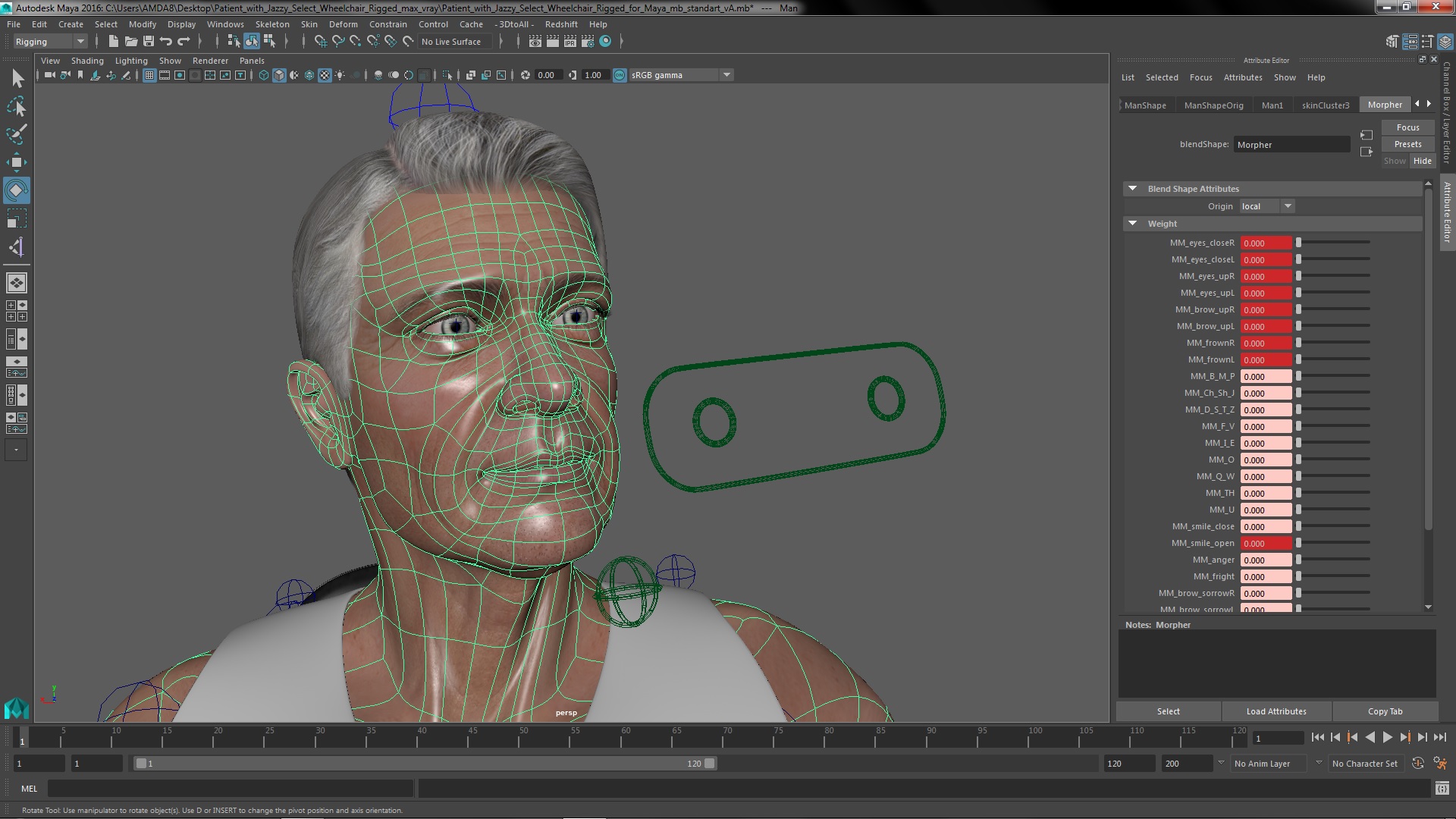The height and width of the screenshot is (819, 1456).
Task: Open the Redshift menu
Action: (x=561, y=24)
